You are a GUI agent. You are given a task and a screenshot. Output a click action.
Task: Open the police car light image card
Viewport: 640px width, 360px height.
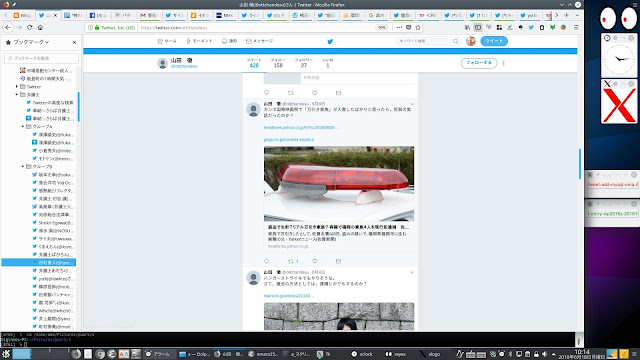pyautogui.click(x=339, y=184)
